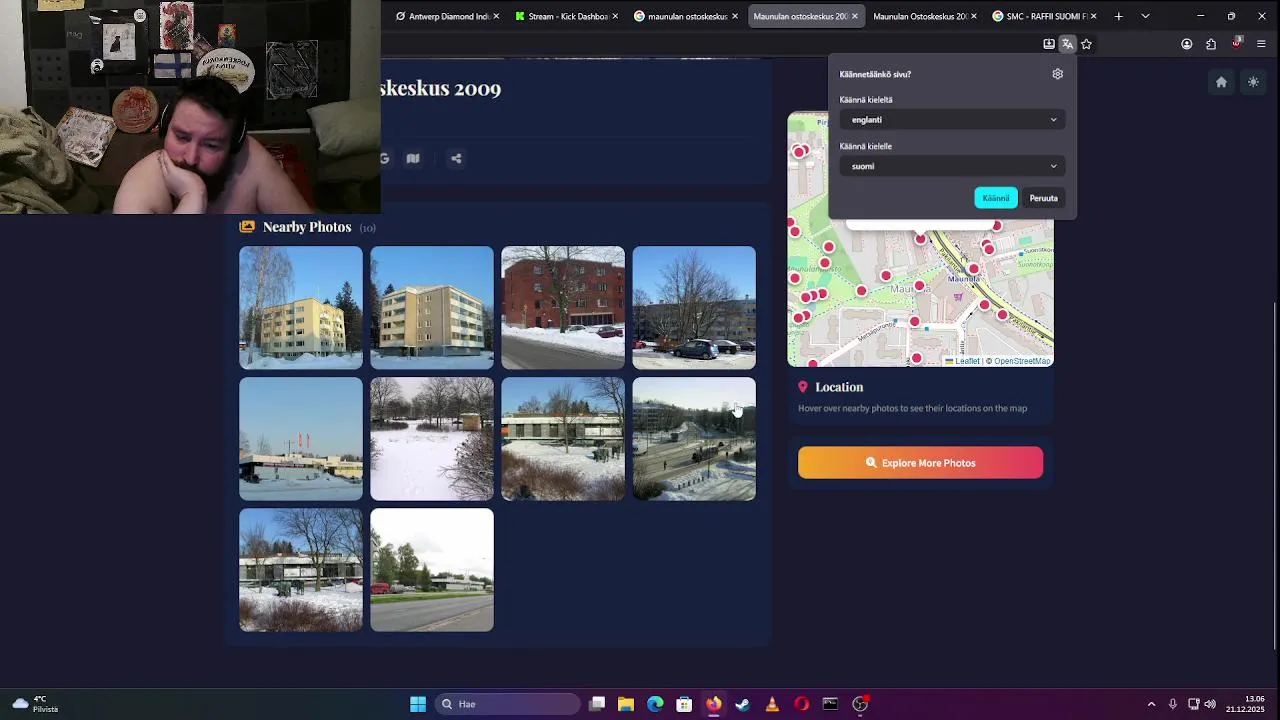Open snowy field with trees photo
This screenshot has height=720, width=1280.
pyautogui.click(x=432, y=439)
